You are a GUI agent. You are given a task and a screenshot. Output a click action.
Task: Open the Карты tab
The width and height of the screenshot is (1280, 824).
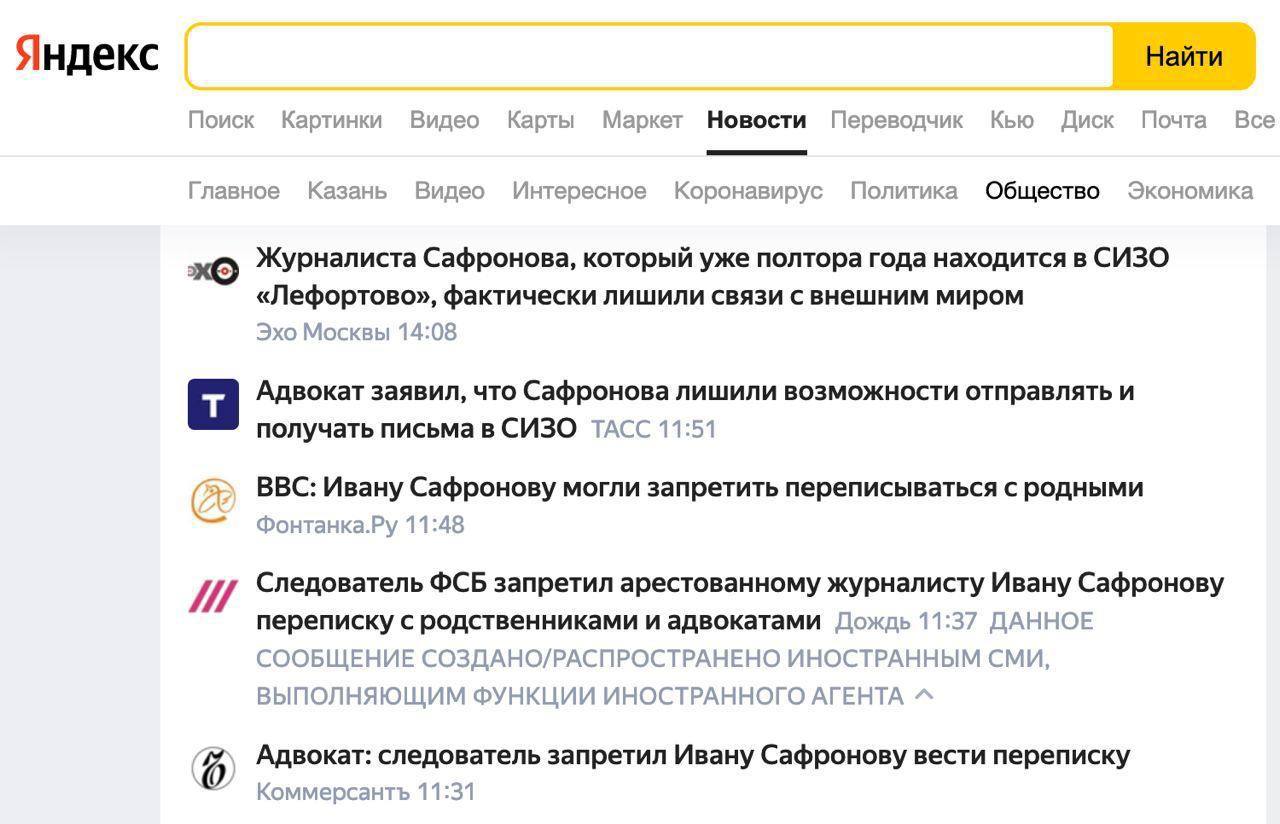(540, 120)
